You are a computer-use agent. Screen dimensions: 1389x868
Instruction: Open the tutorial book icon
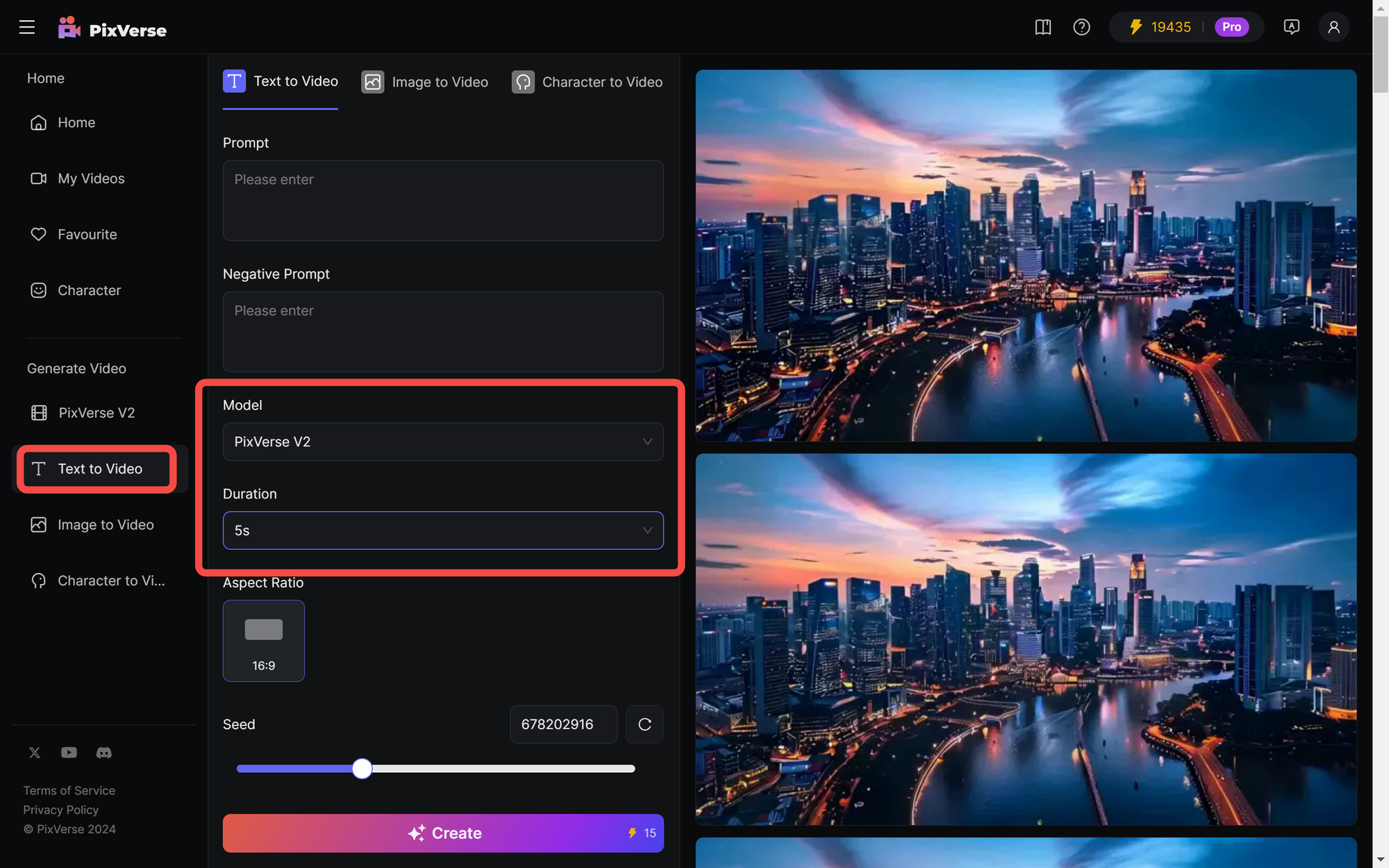(1042, 27)
